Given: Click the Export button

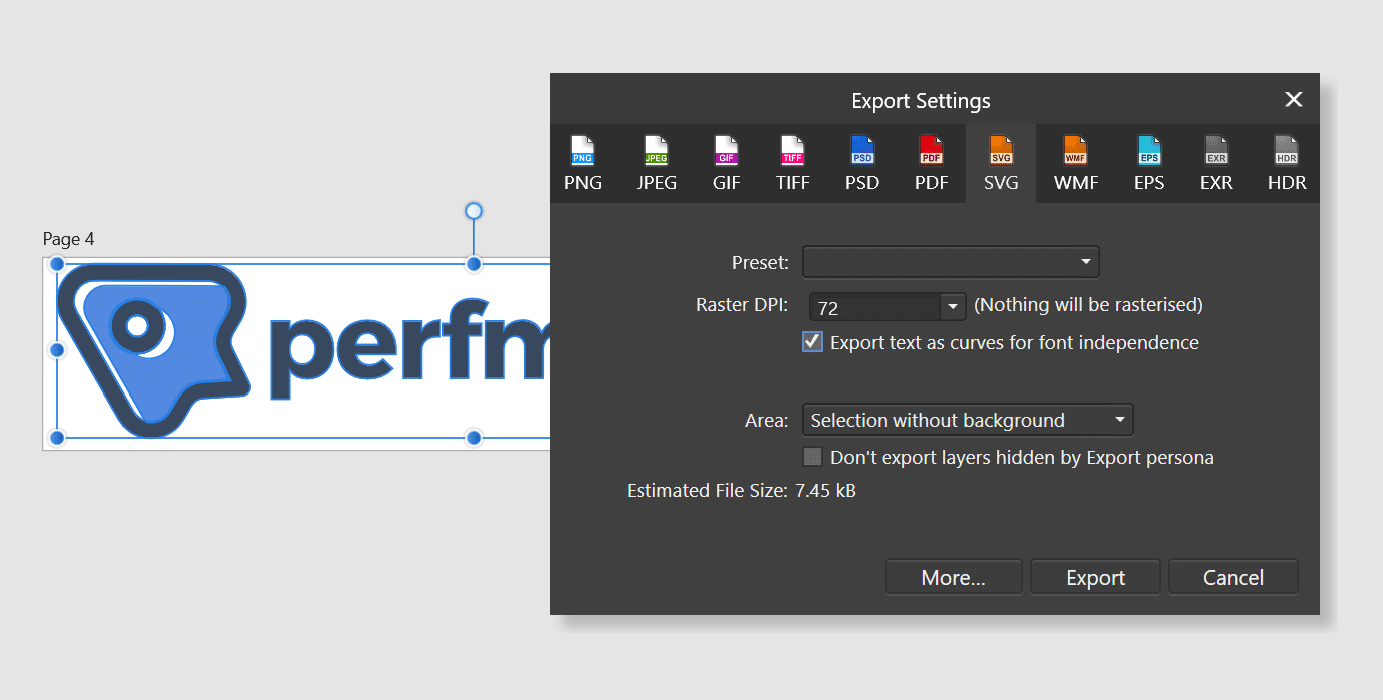Looking at the screenshot, I should click(1095, 577).
